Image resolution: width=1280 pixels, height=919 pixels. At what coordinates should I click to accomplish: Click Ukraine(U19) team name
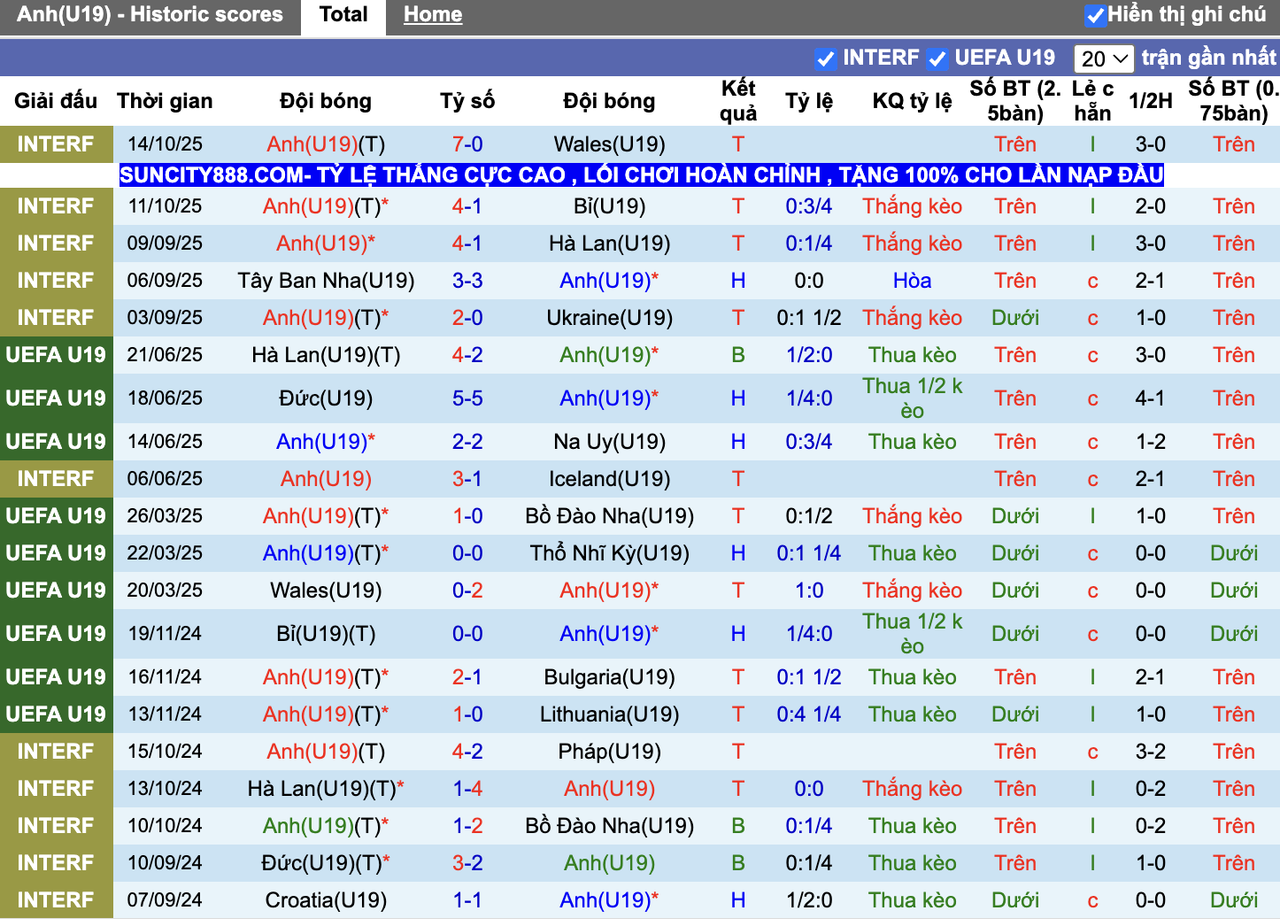pos(609,318)
